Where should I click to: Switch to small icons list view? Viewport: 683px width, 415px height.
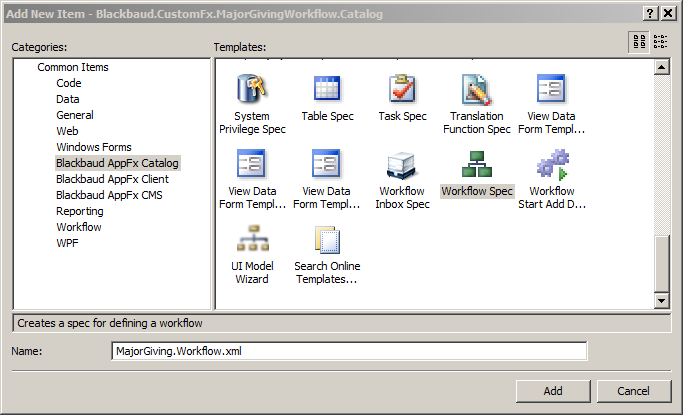[660, 41]
